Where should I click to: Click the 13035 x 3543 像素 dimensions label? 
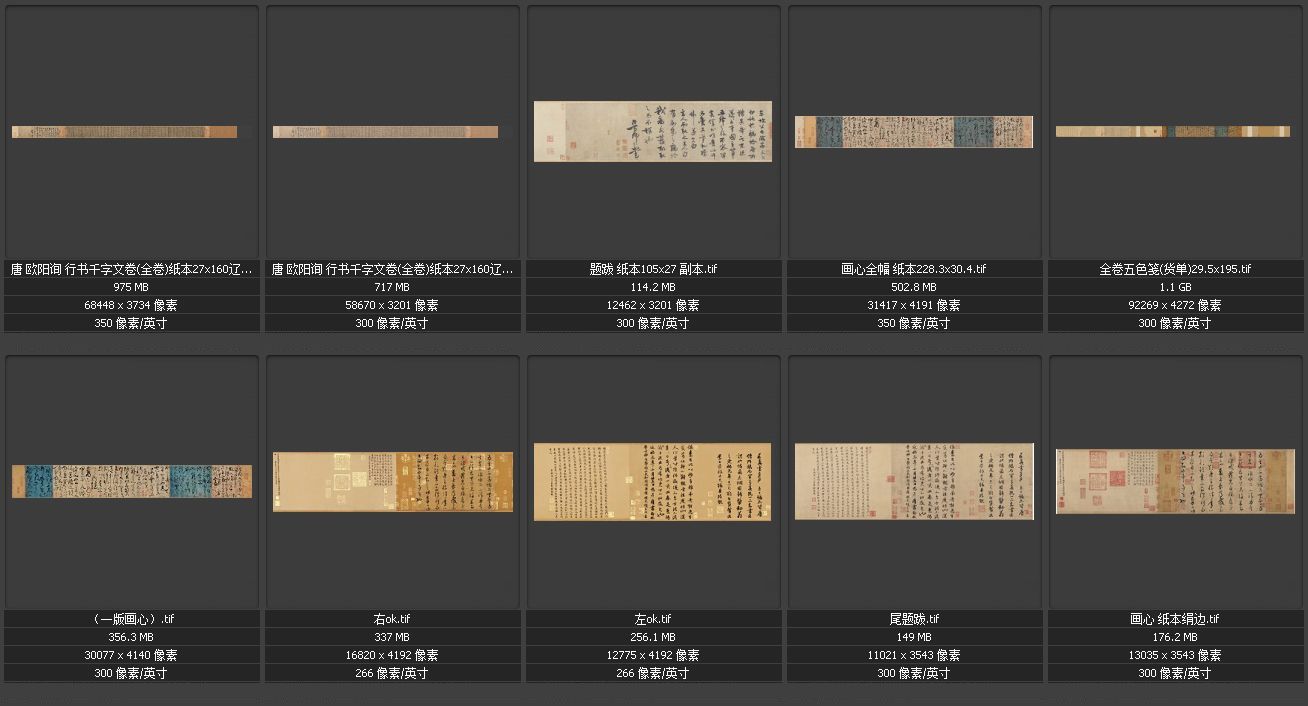click(1175, 655)
